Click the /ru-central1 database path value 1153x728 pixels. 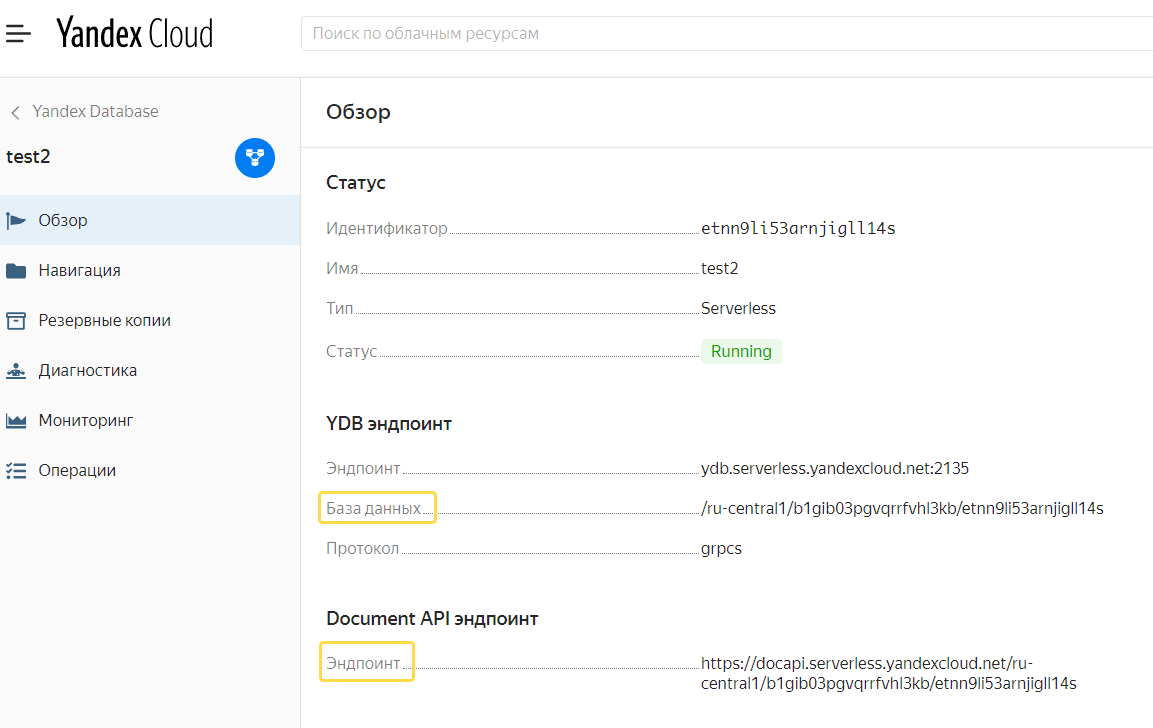tap(902, 509)
